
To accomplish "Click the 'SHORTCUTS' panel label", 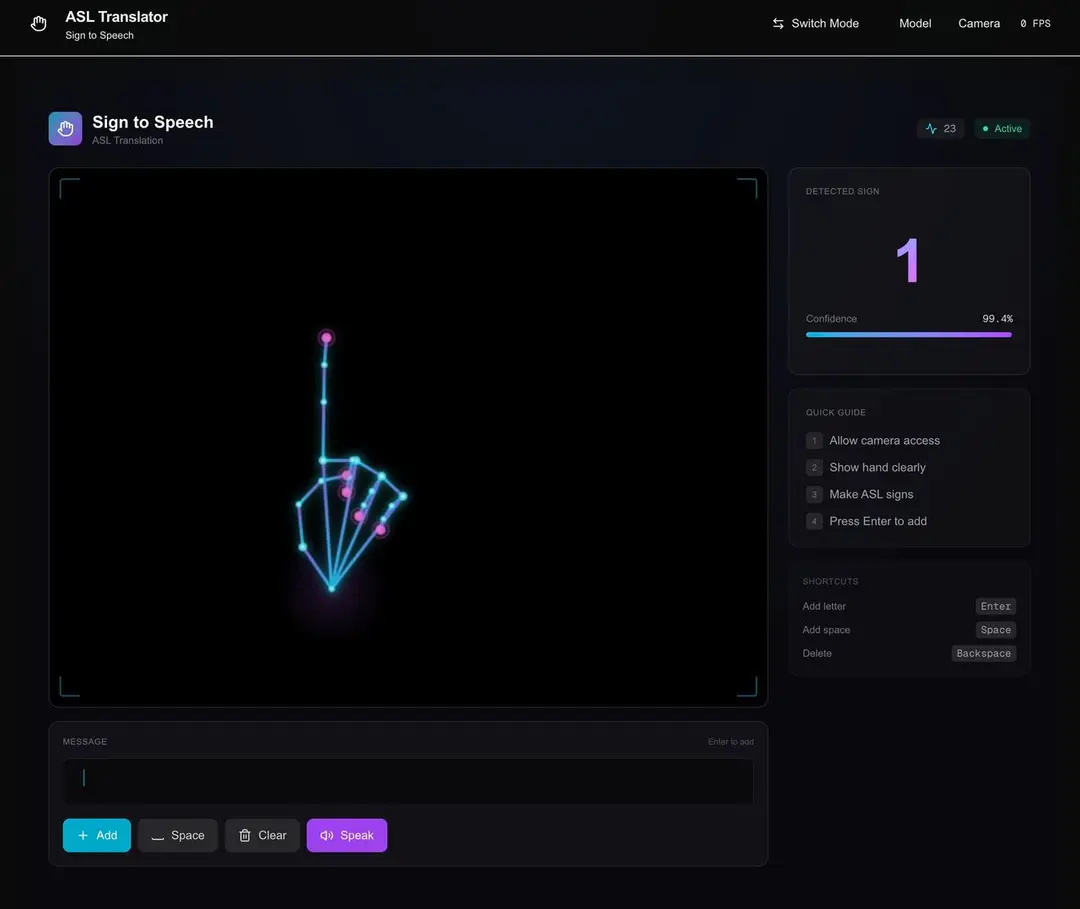I will (830, 581).
